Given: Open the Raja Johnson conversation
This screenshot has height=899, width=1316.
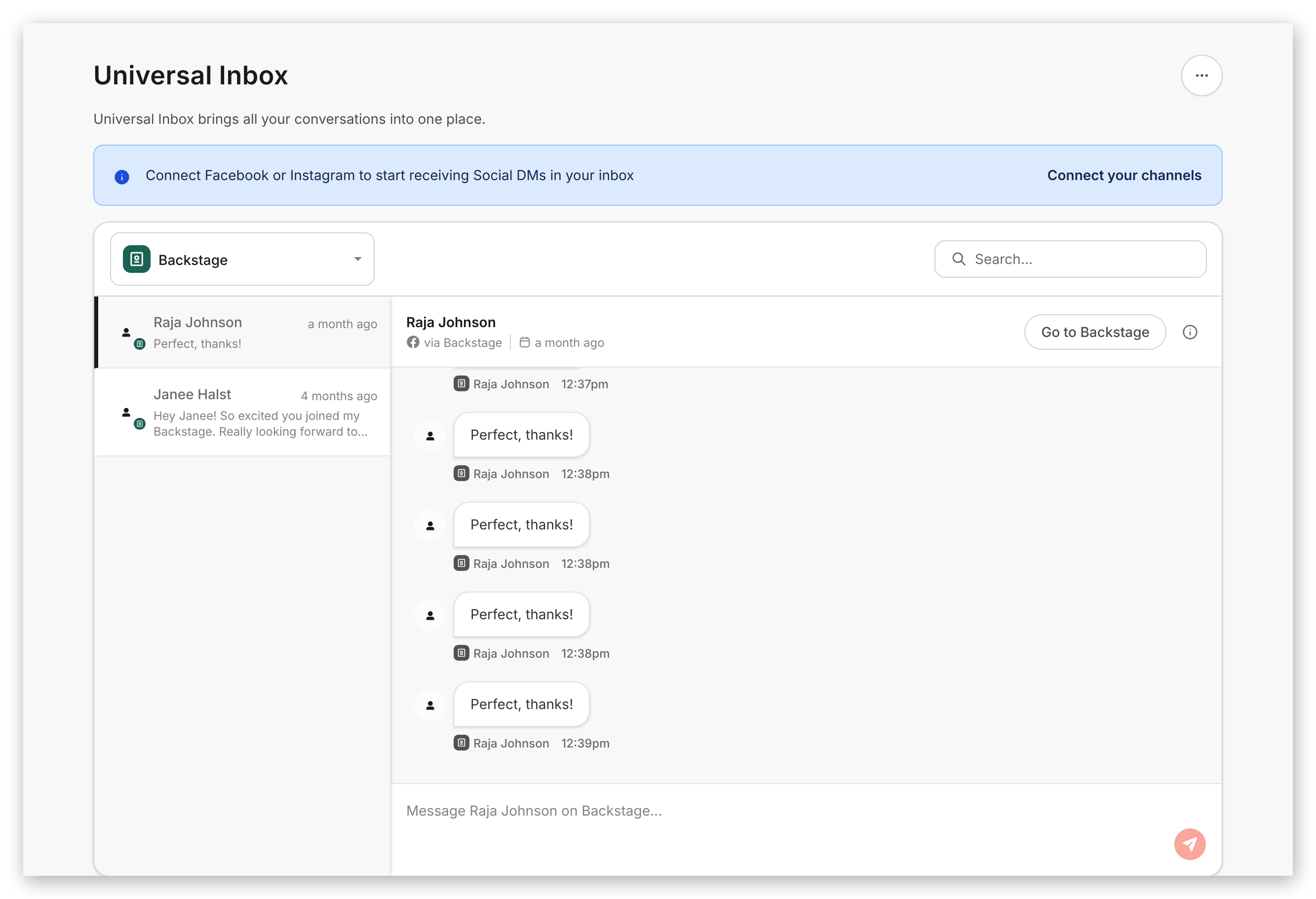Looking at the screenshot, I should click(242, 332).
